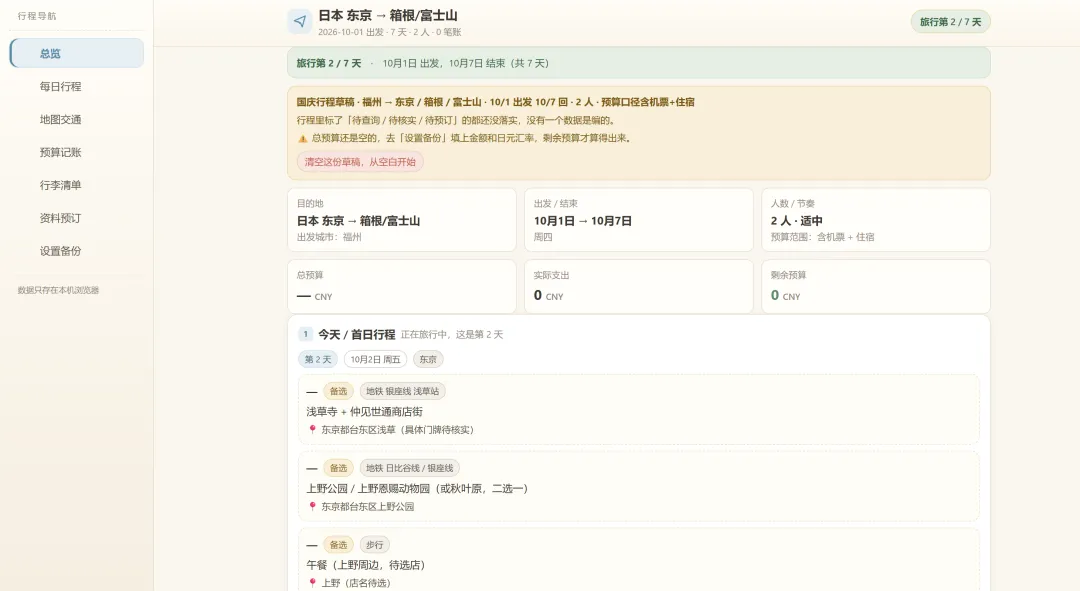Open the 浅草寺 + 仲见世通商店街 entry

(x=638, y=410)
